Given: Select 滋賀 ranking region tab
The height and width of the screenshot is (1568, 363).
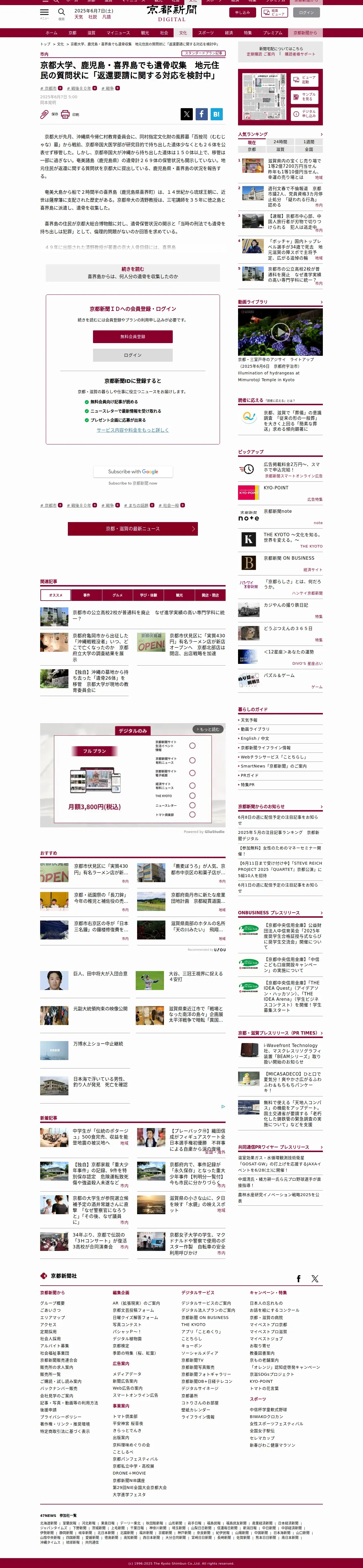Looking at the screenshot, I should click(x=280, y=149).
